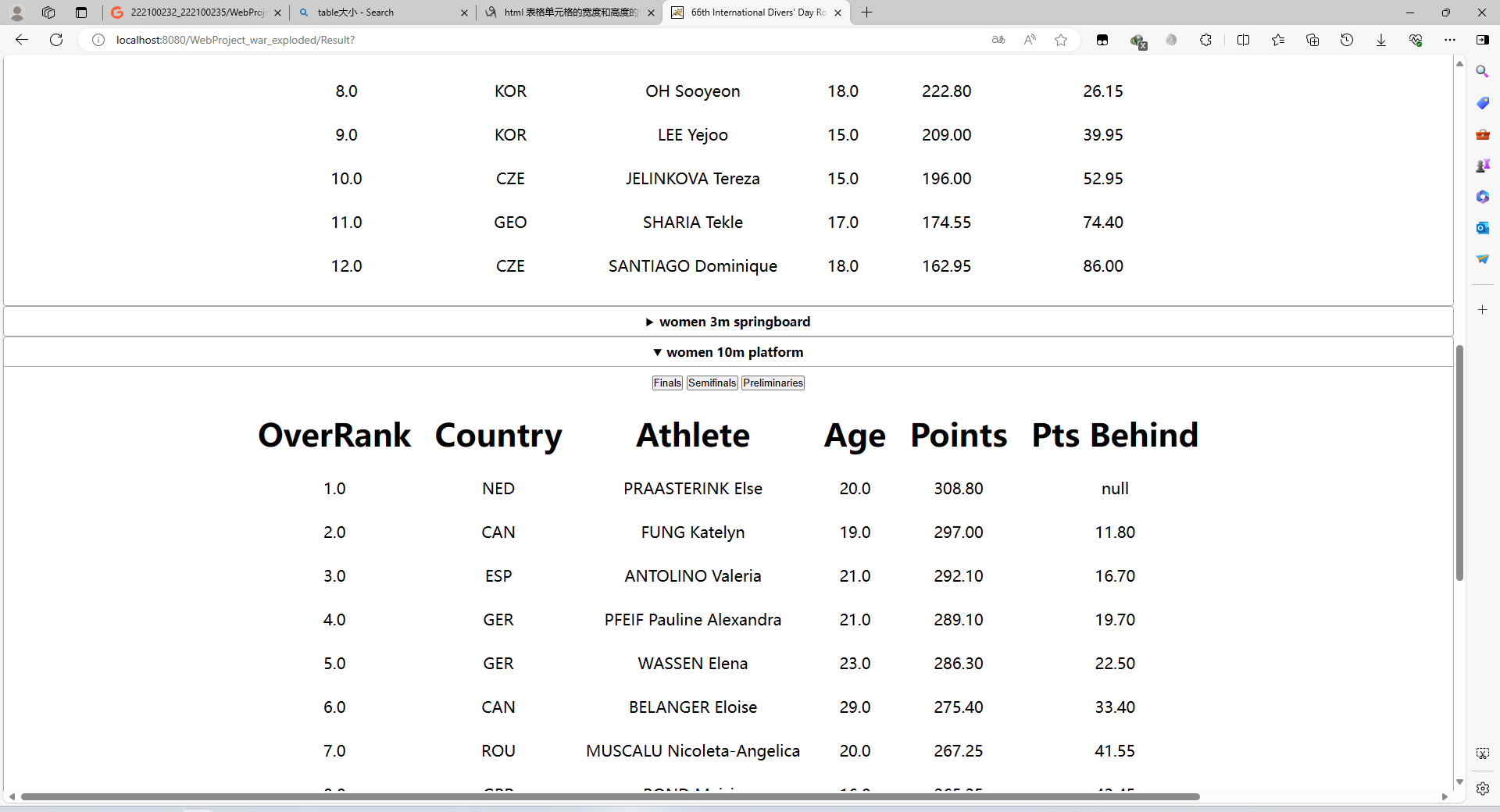This screenshot has width=1500, height=812.
Task: Toggle the vertical tabs action menu
Action: (x=81, y=12)
